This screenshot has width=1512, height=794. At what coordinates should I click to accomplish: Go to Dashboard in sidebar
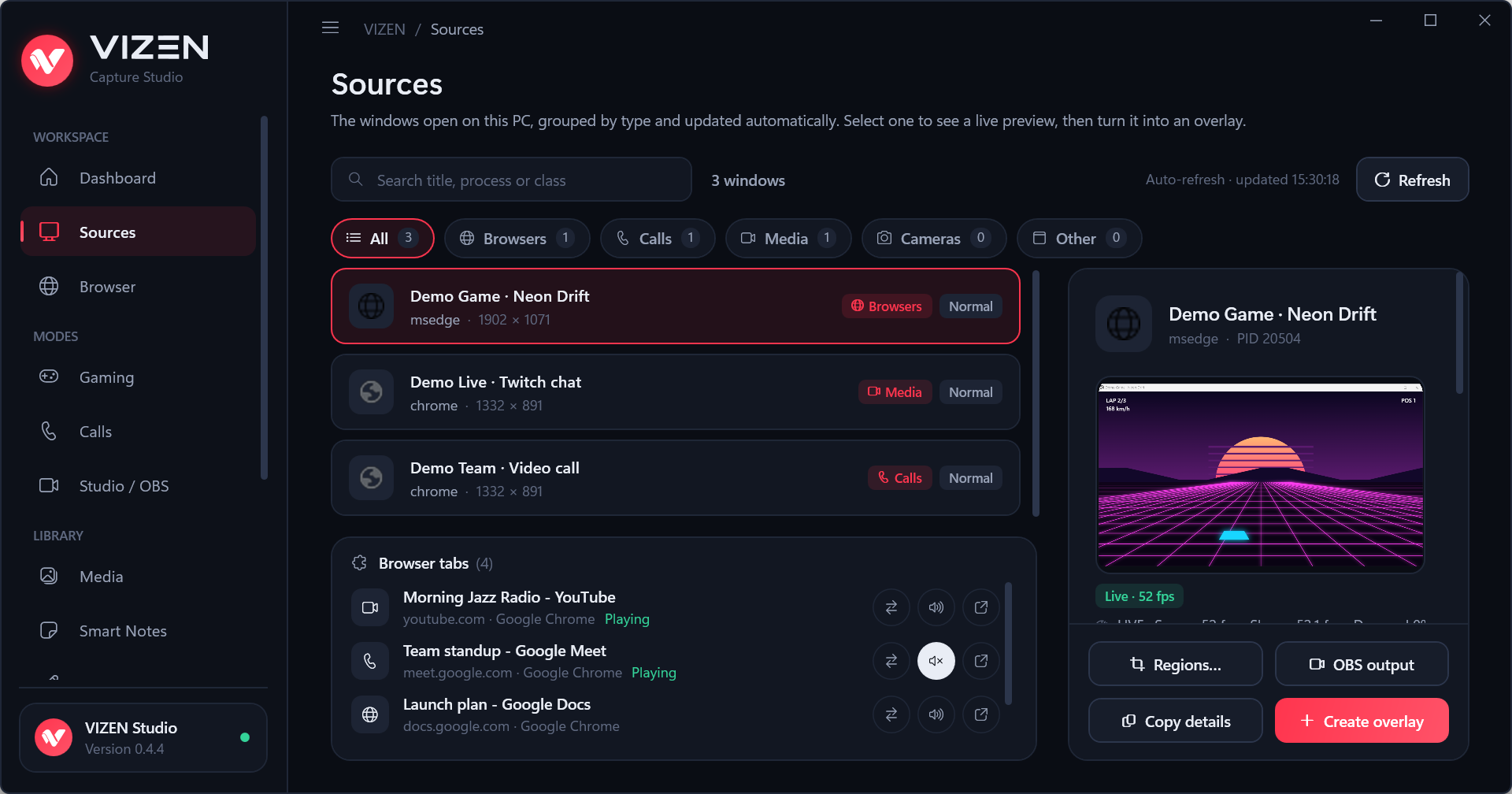pos(139,178)
